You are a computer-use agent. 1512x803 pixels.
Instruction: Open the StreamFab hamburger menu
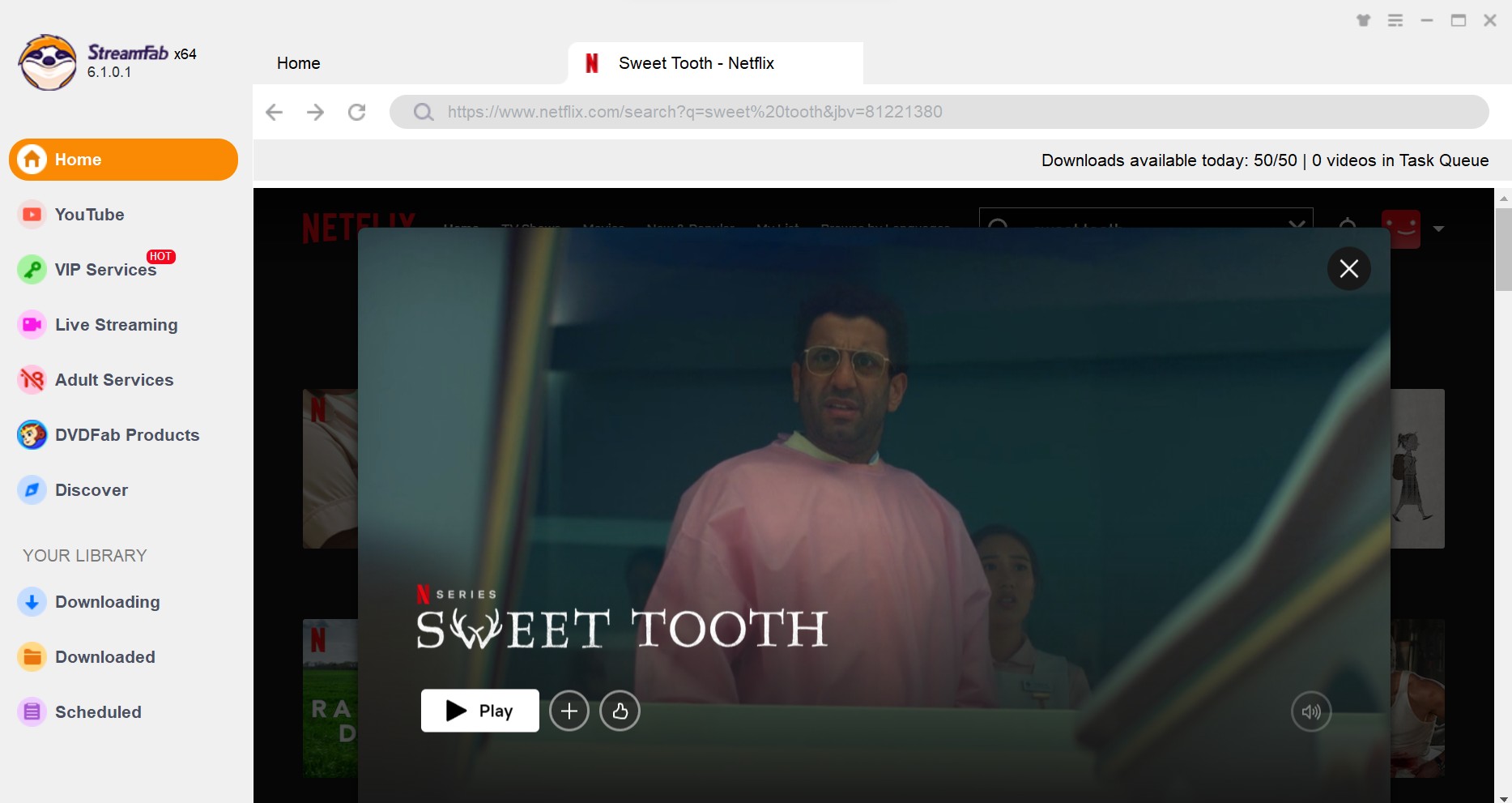point(1395,20)
